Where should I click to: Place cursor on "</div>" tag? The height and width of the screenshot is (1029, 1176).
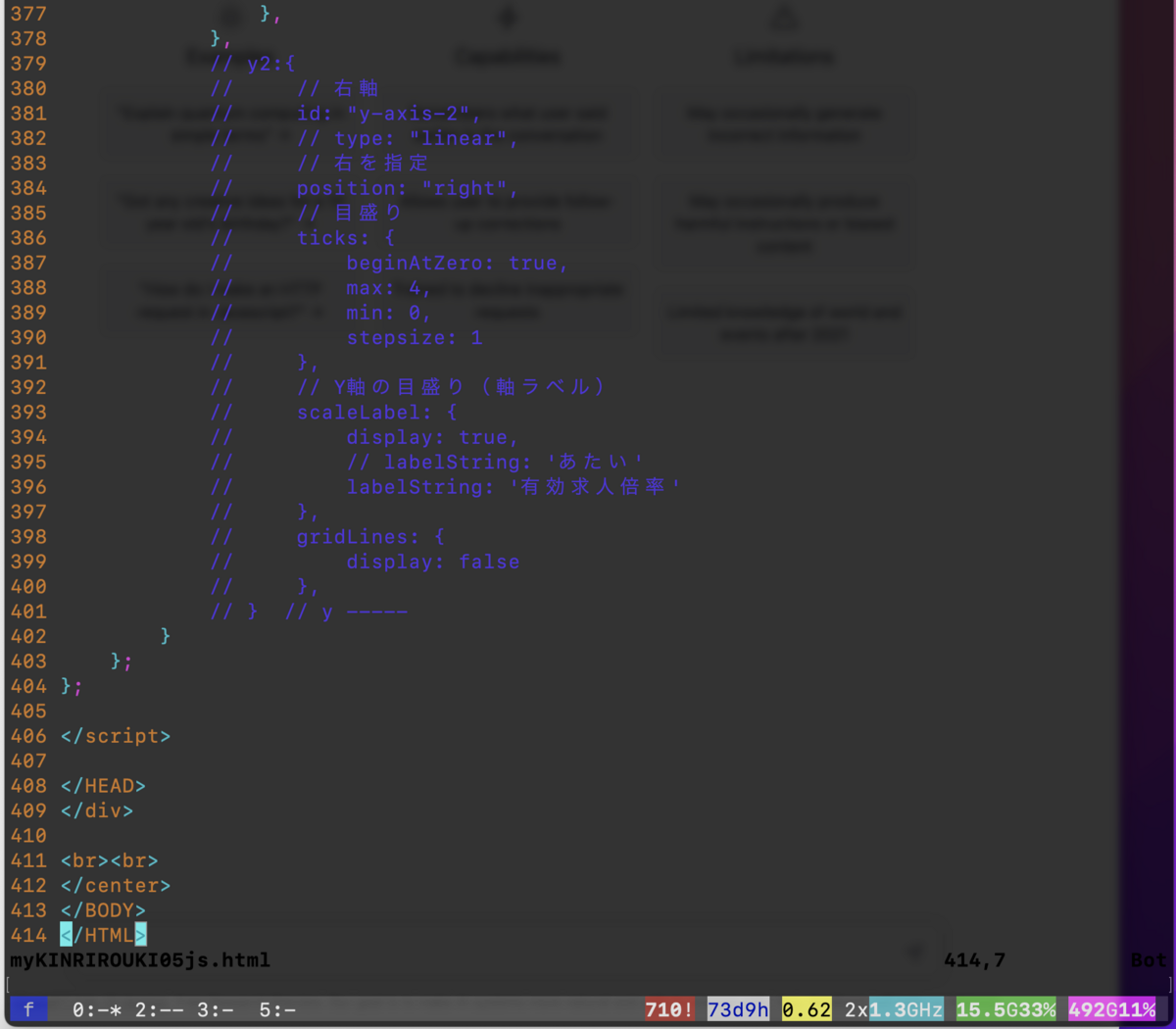(x=97, y=810)
